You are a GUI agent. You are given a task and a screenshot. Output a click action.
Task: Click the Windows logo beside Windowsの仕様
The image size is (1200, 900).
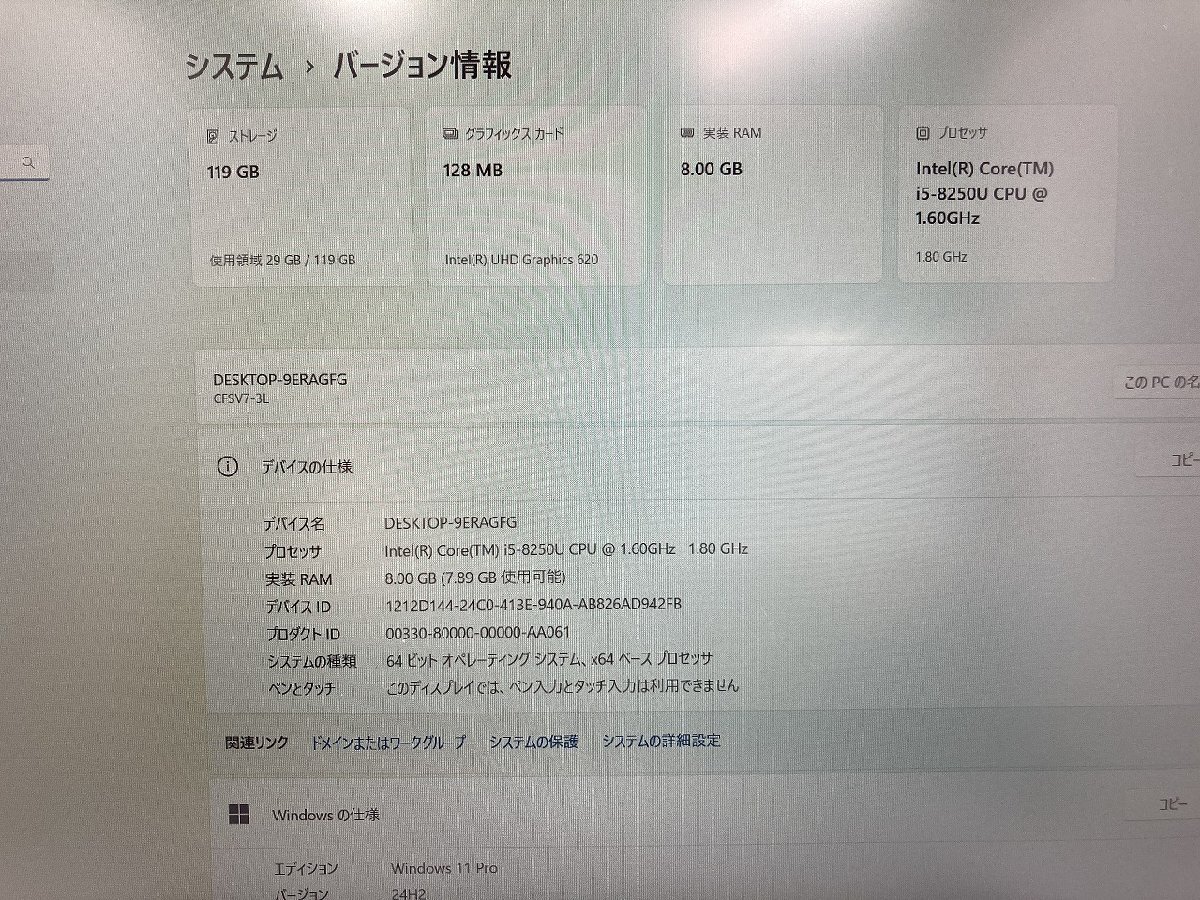(239, 814)
